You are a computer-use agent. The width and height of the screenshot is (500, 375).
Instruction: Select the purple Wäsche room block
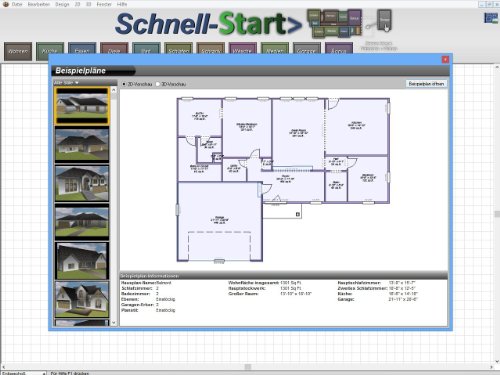point(243,48)
